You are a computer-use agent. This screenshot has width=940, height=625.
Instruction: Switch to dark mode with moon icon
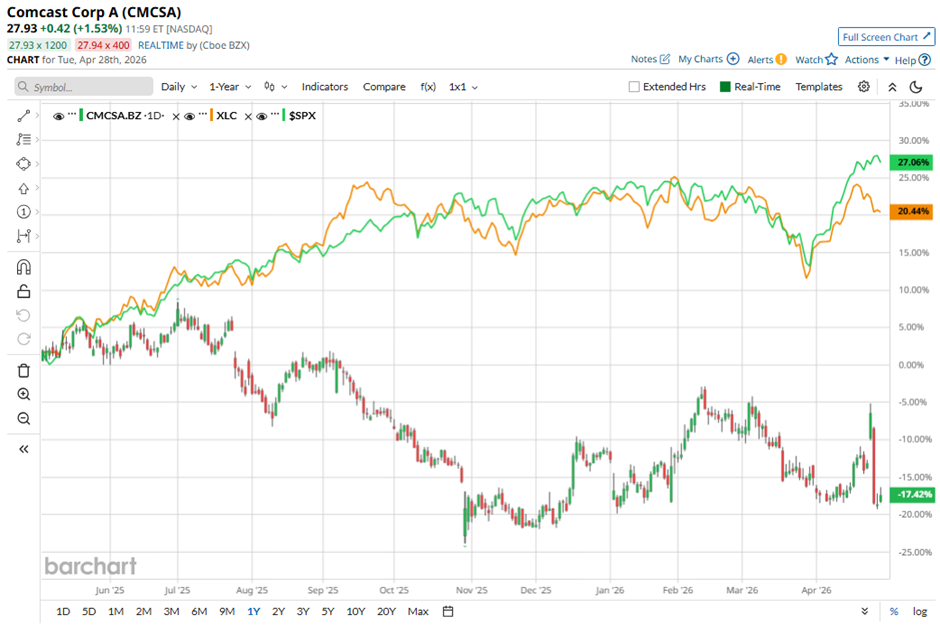[x=915, y=87]
